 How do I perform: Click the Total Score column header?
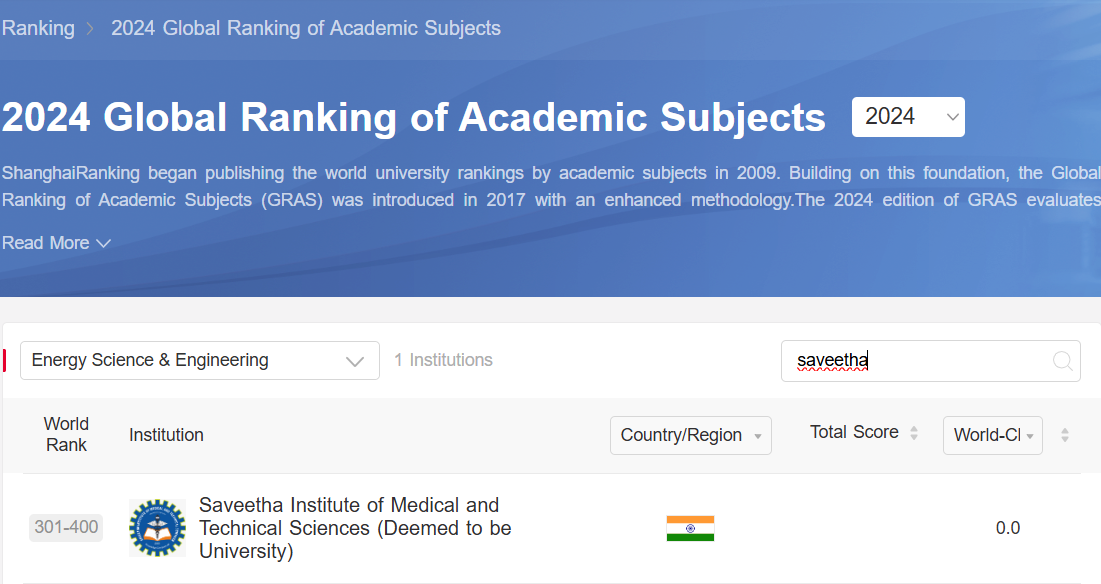coord(854,432)
